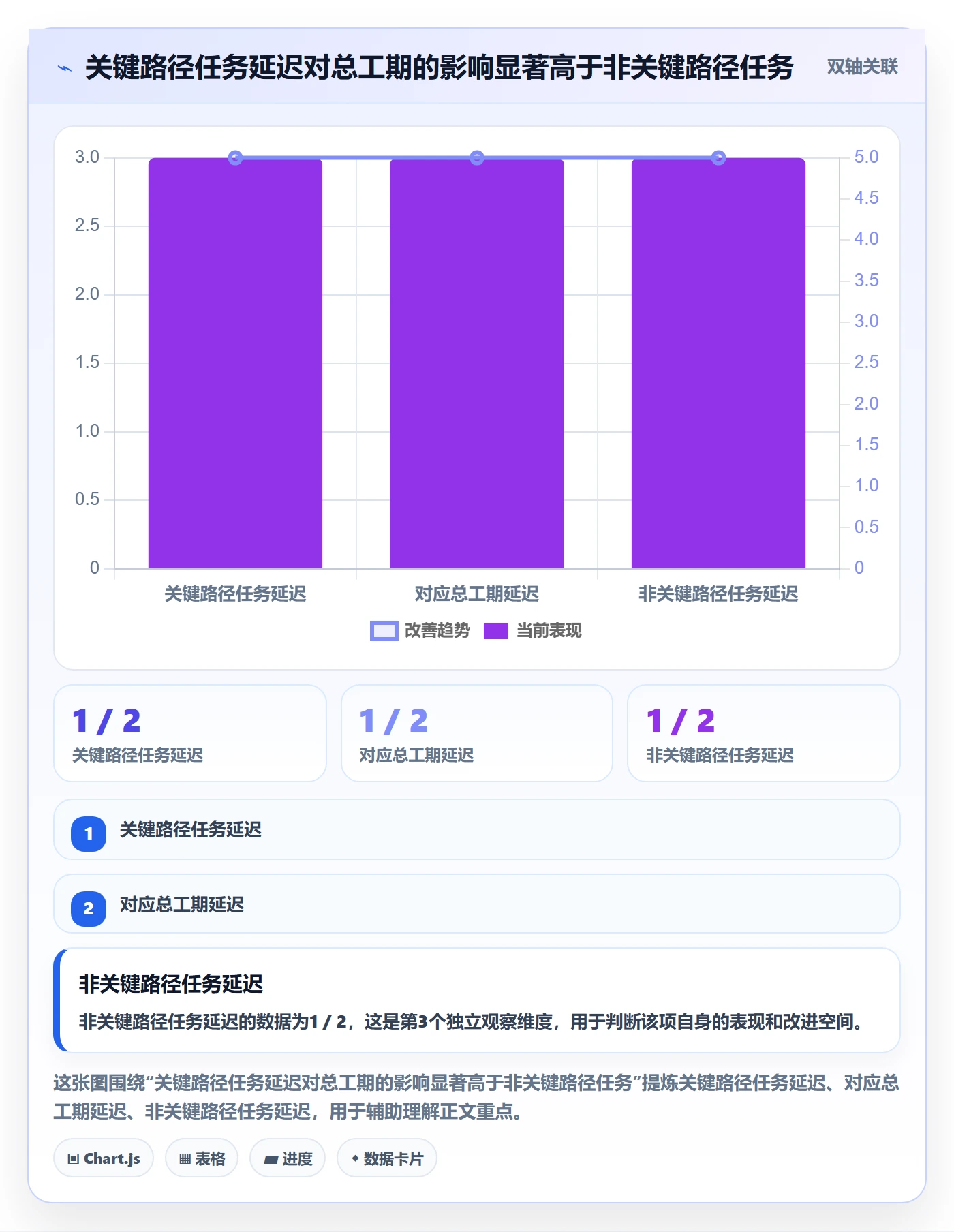Click the 当前表现 legend label
954x1232 pixels.
click(549, 631)
